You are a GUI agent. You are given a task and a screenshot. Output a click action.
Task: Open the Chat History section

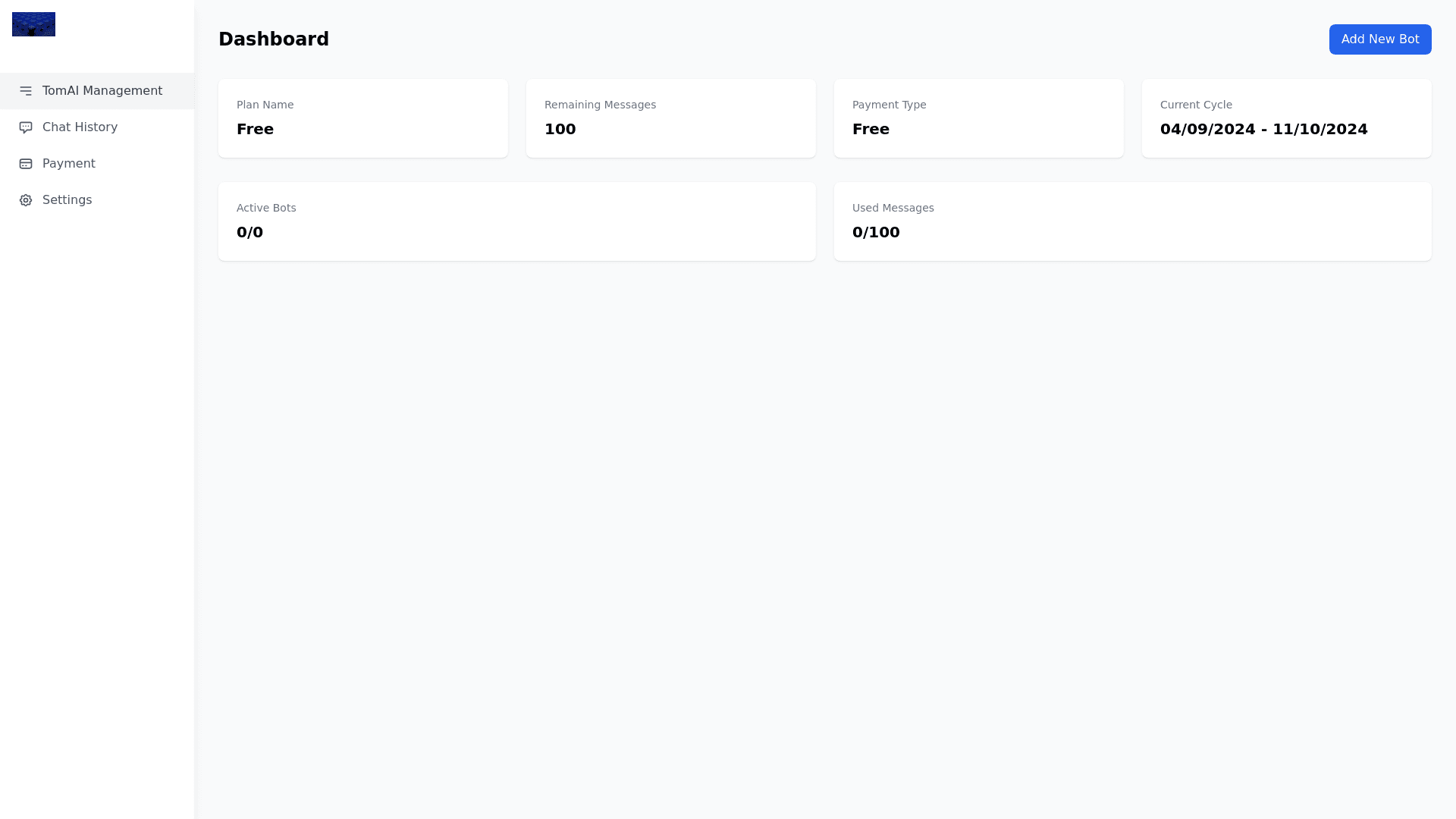tap(80, 127)
